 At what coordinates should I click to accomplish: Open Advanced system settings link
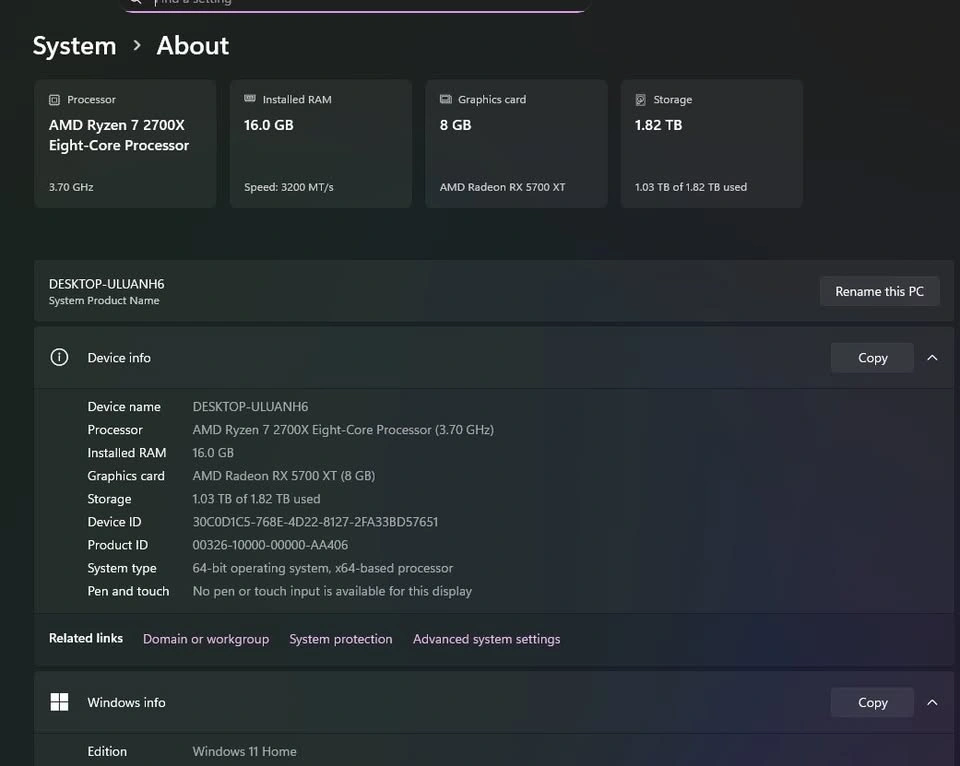coord(486,639)
